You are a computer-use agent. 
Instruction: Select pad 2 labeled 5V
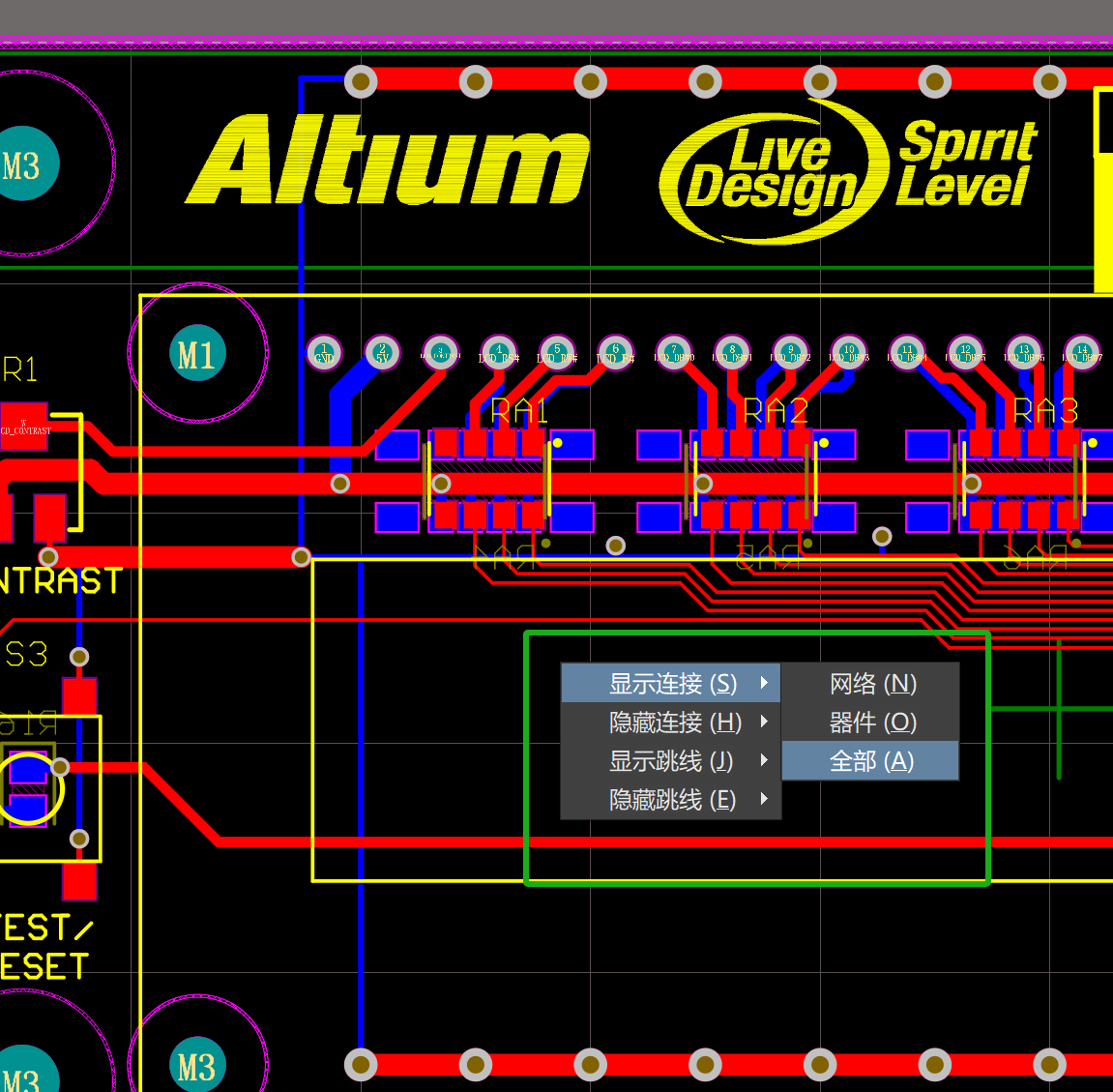tap(382, 353)
